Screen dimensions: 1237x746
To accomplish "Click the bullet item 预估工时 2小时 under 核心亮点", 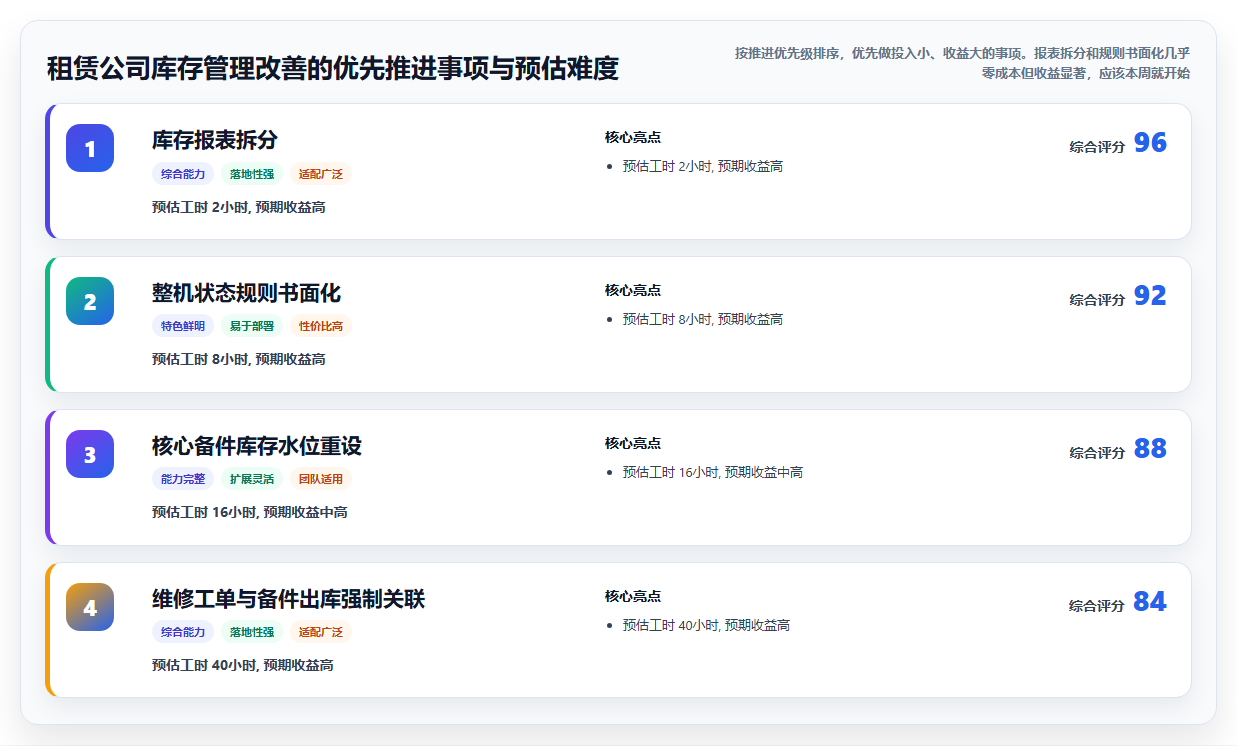I will point(703,166).
